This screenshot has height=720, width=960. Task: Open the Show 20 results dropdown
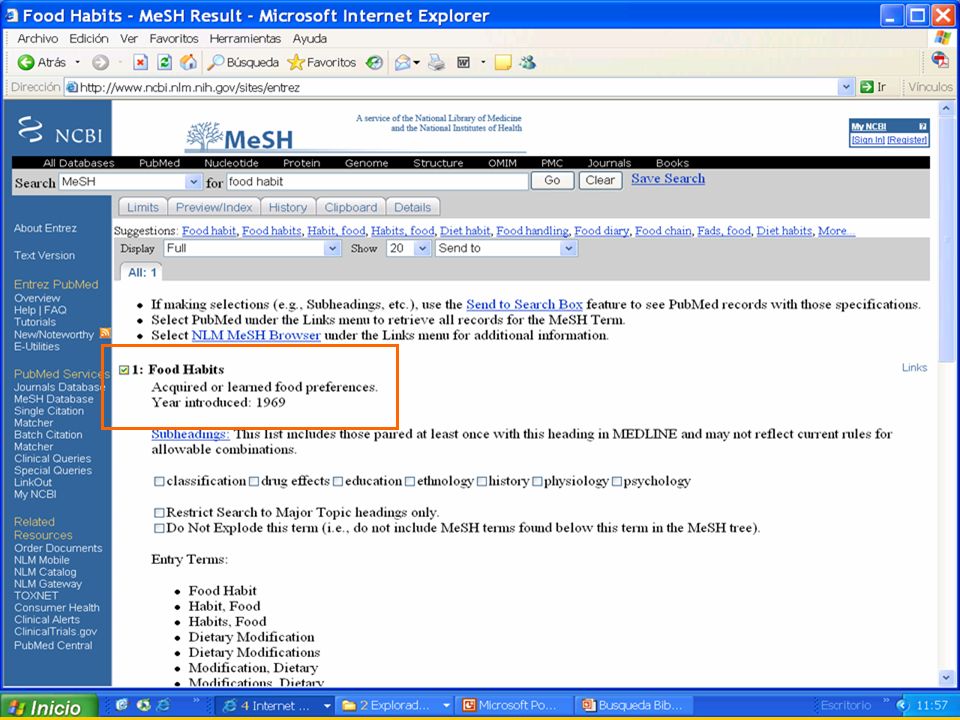pos(422,248)
